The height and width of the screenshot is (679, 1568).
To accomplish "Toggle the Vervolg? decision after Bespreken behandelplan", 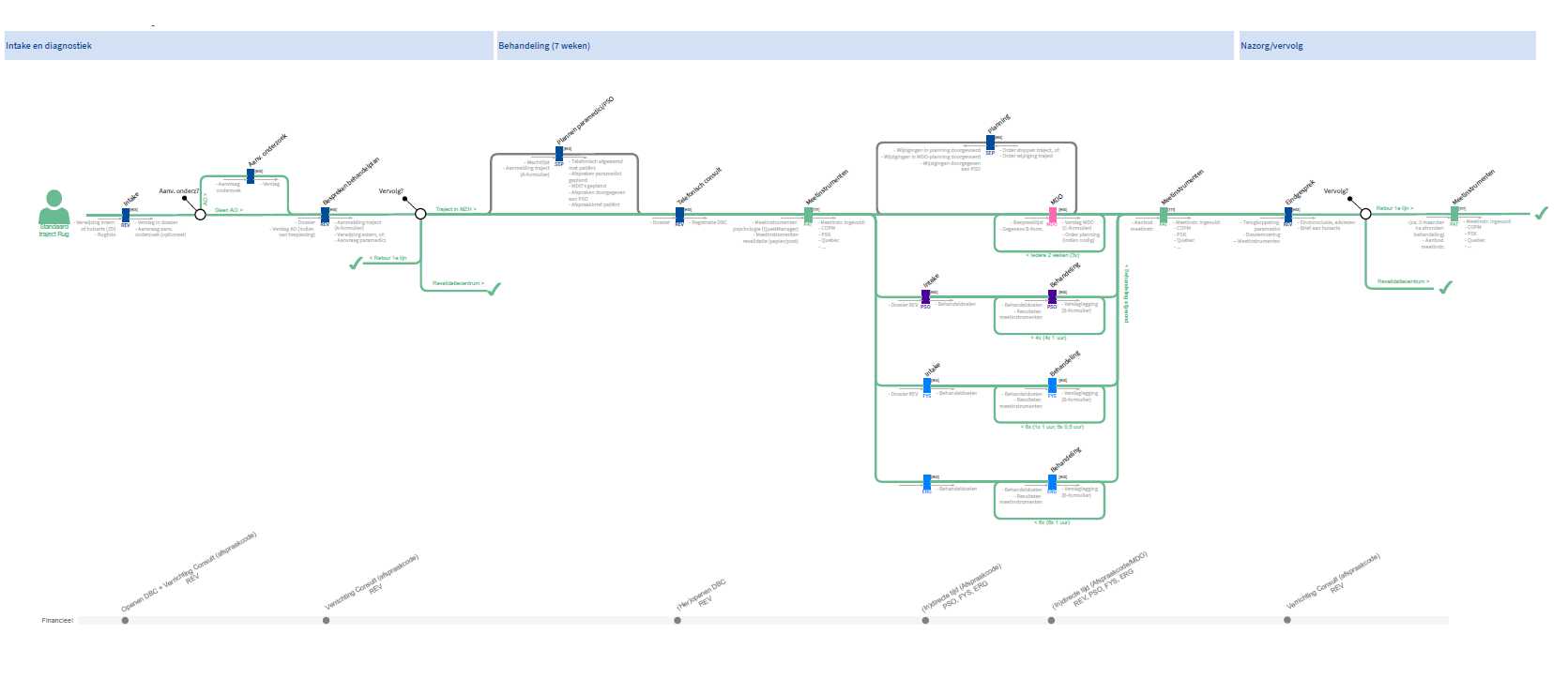I will coord(420,215).
